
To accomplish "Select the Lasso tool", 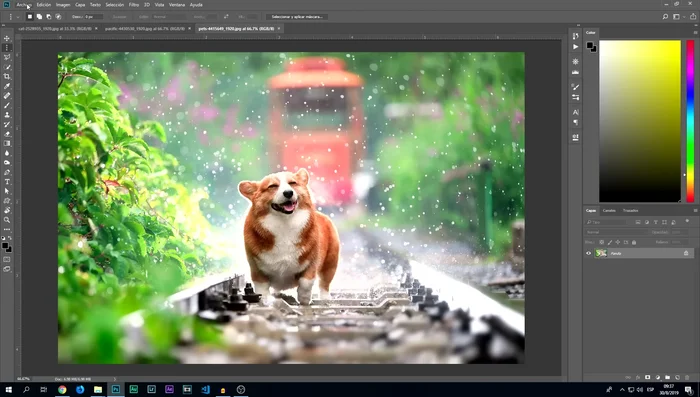I will point(7,58).
